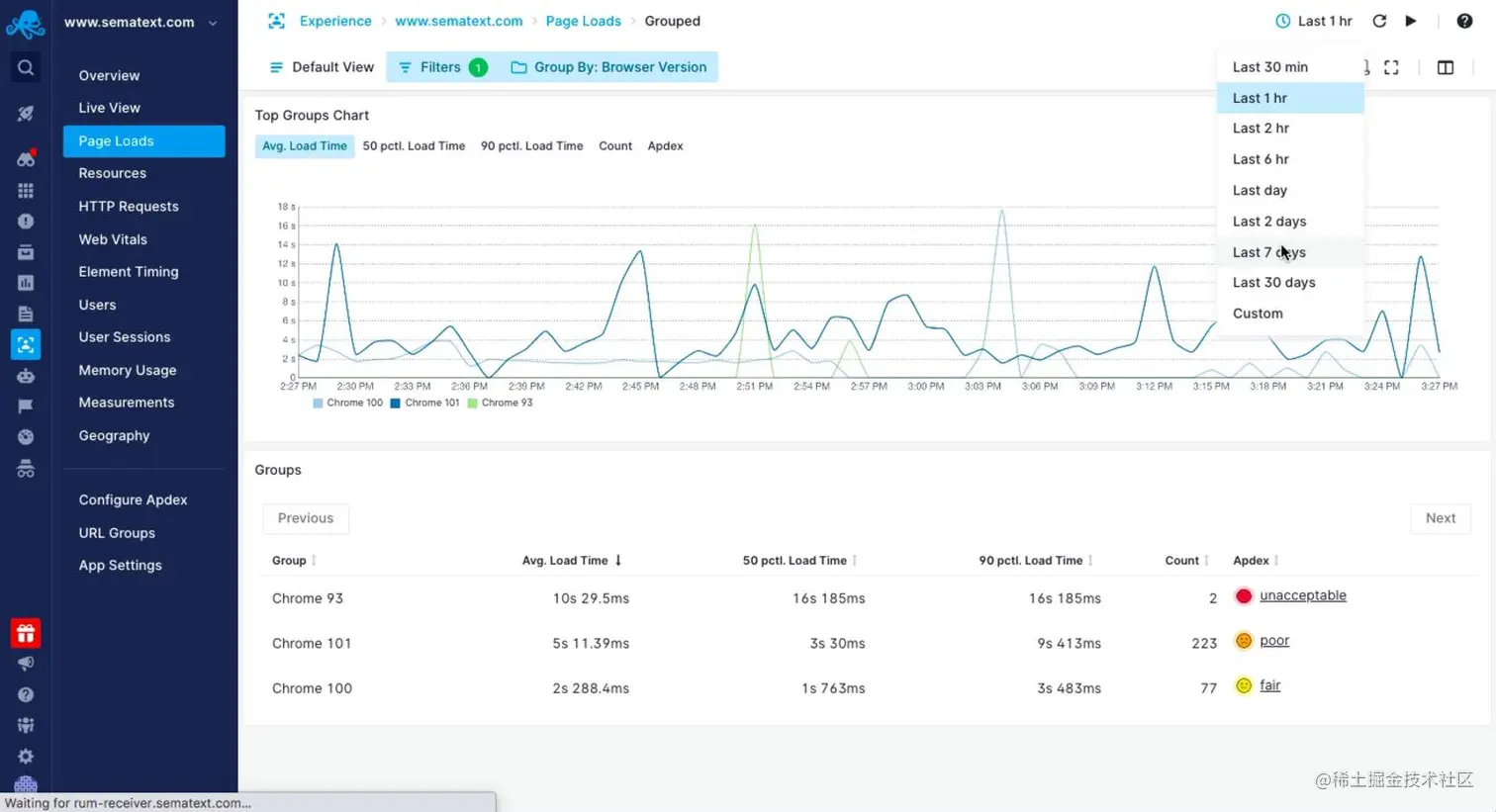The image size is (1496, 812).
Task: Open the sidebar help question mark icon
Action: click(26, 695)
